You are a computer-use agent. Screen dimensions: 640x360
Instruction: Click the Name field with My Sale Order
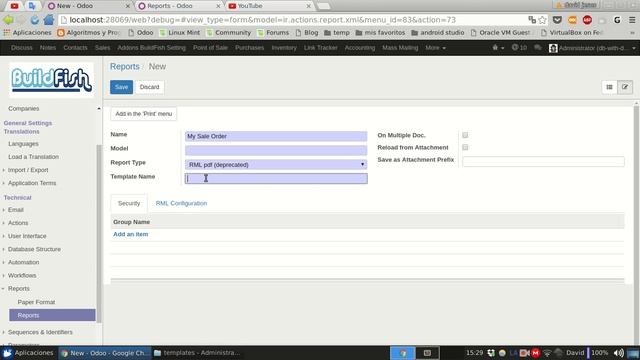tap(276, 136)
